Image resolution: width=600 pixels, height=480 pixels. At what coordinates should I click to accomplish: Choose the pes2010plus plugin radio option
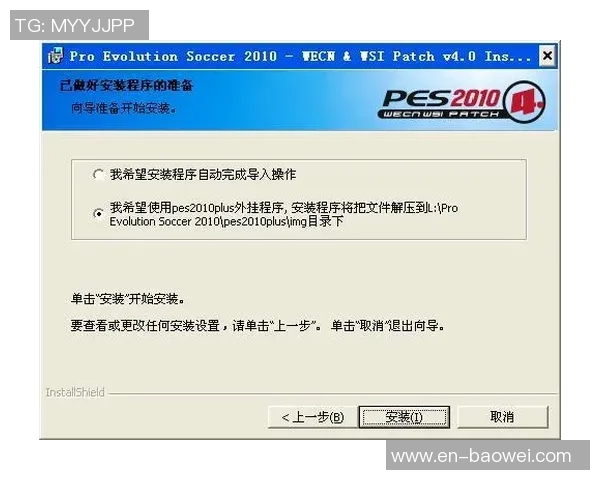click(98, 213)
